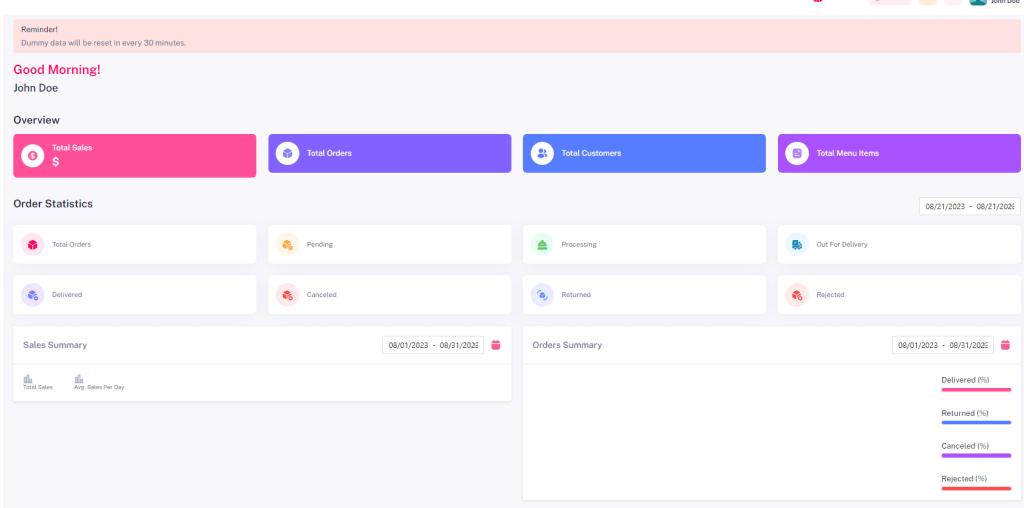1024x508 pixels.
Task: Click the bar chart icon above Avg. Sales Per Day
Action: [x=79, y=379]
